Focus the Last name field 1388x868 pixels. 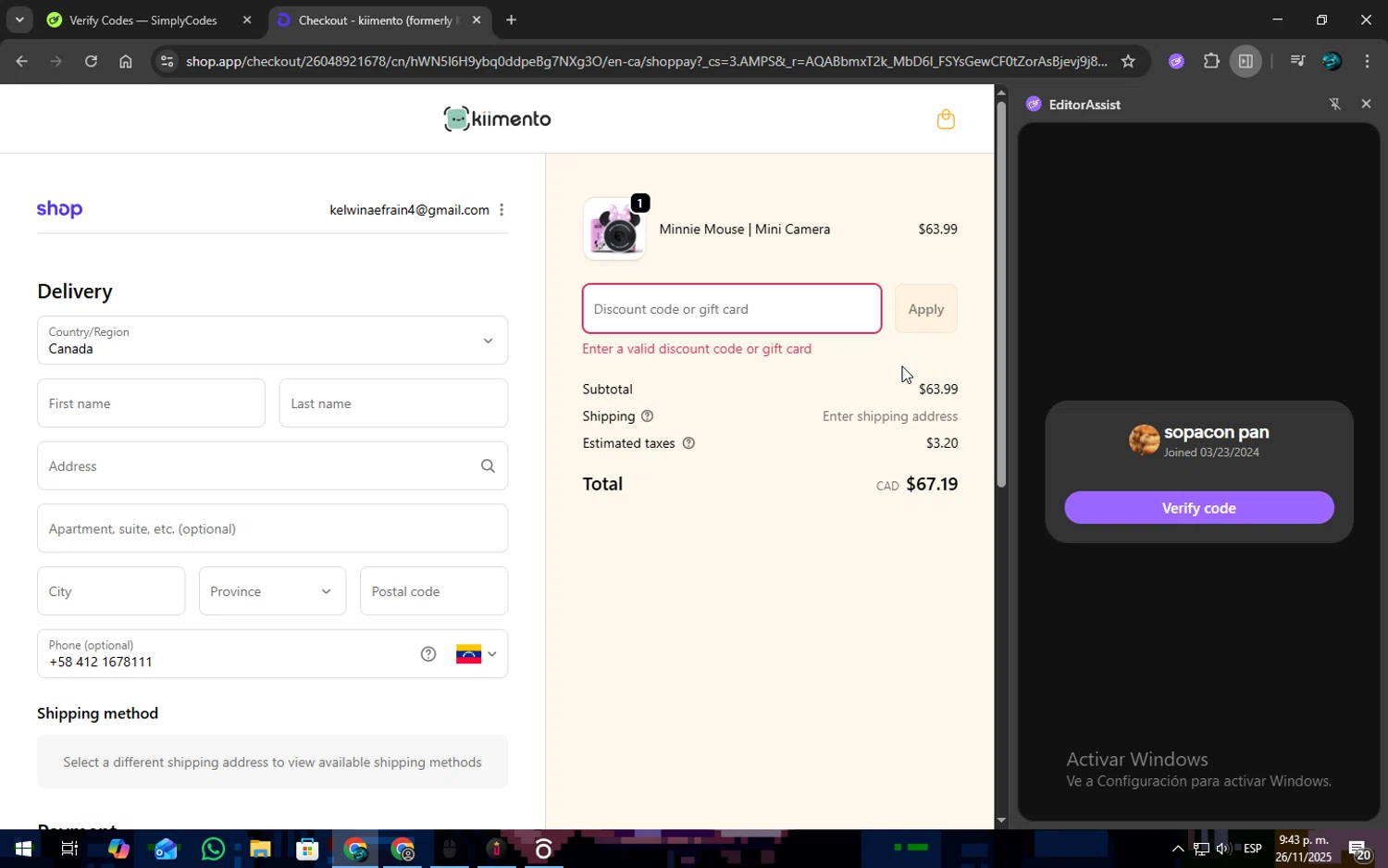click(x=393, y=403)
